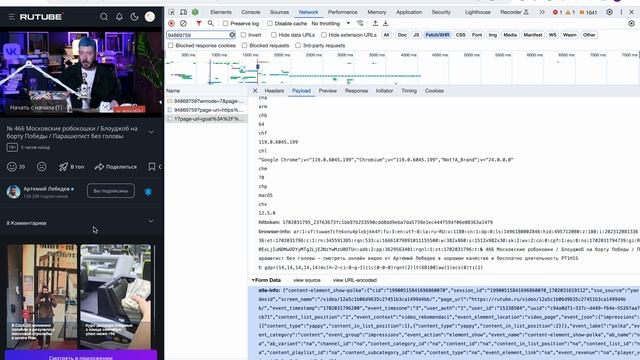Viewport: 640px width, 360px height.
Task: Open network search magnifier icon
Action: 211,24
